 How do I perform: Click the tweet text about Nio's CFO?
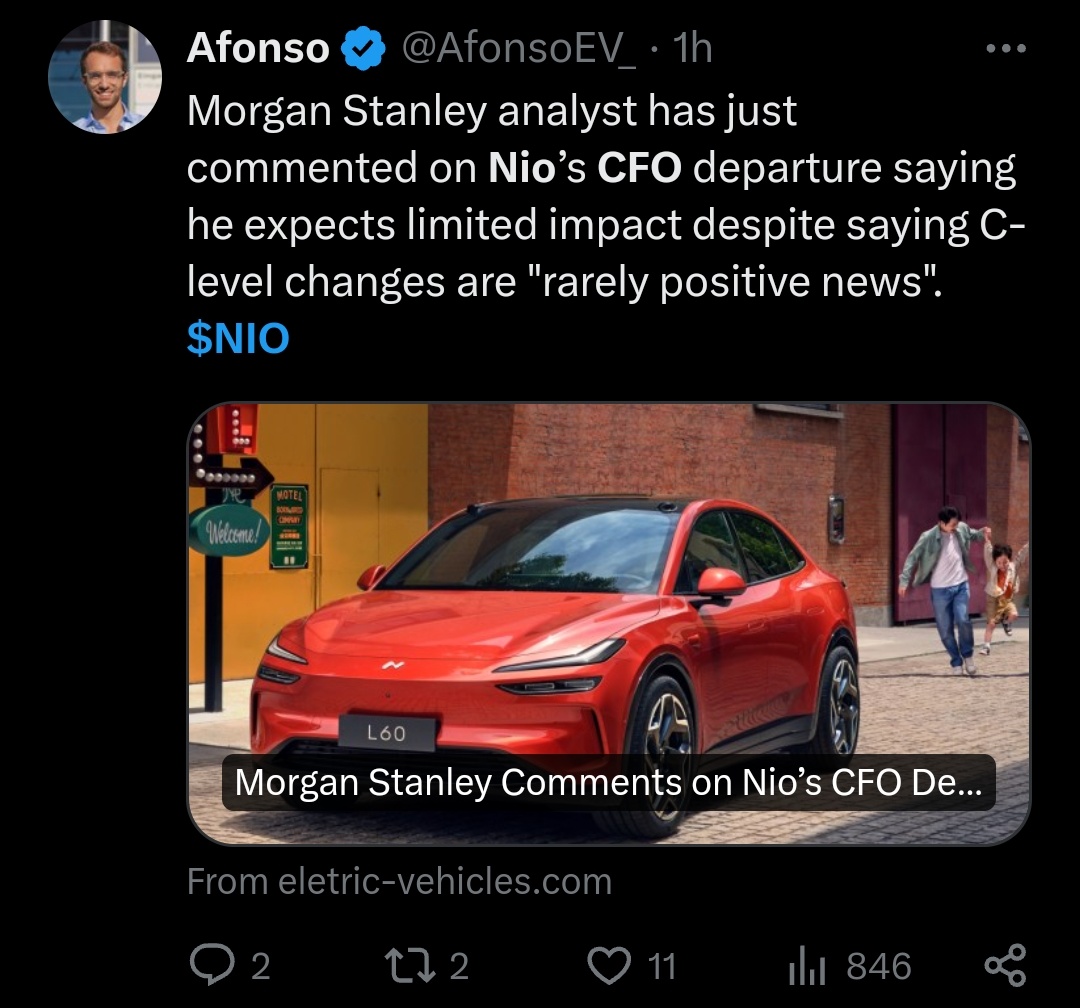pyautogui.click(x=605, y=196)
